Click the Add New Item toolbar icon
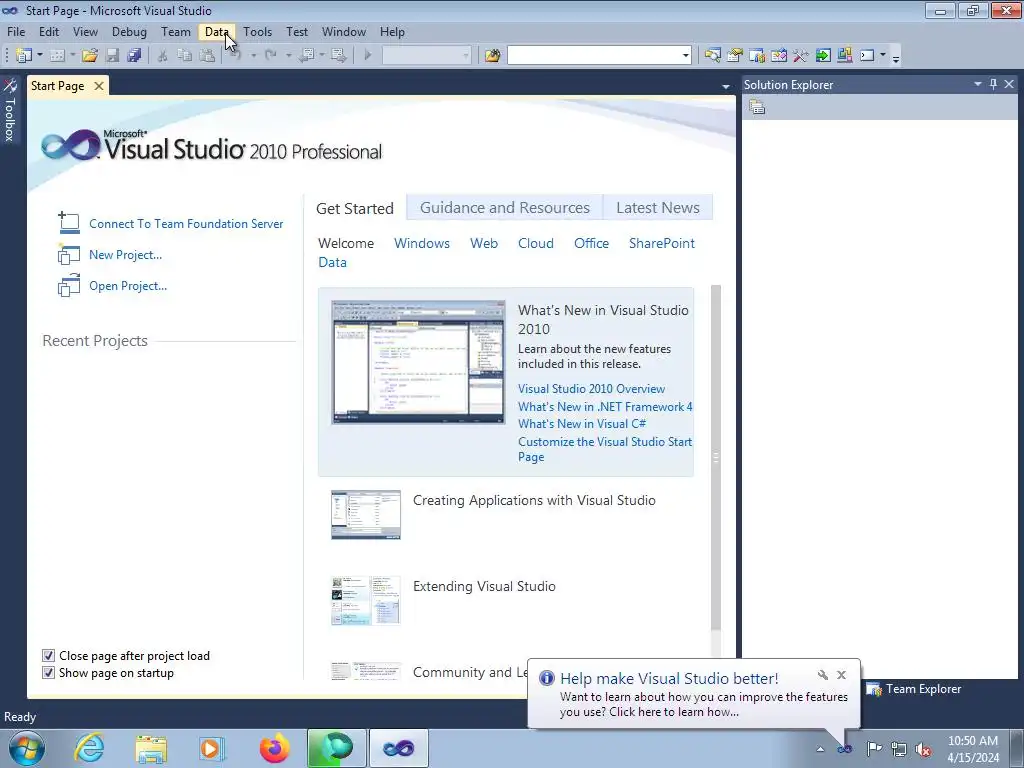Viewport: 1024px width, 768px height. point(57,56)
